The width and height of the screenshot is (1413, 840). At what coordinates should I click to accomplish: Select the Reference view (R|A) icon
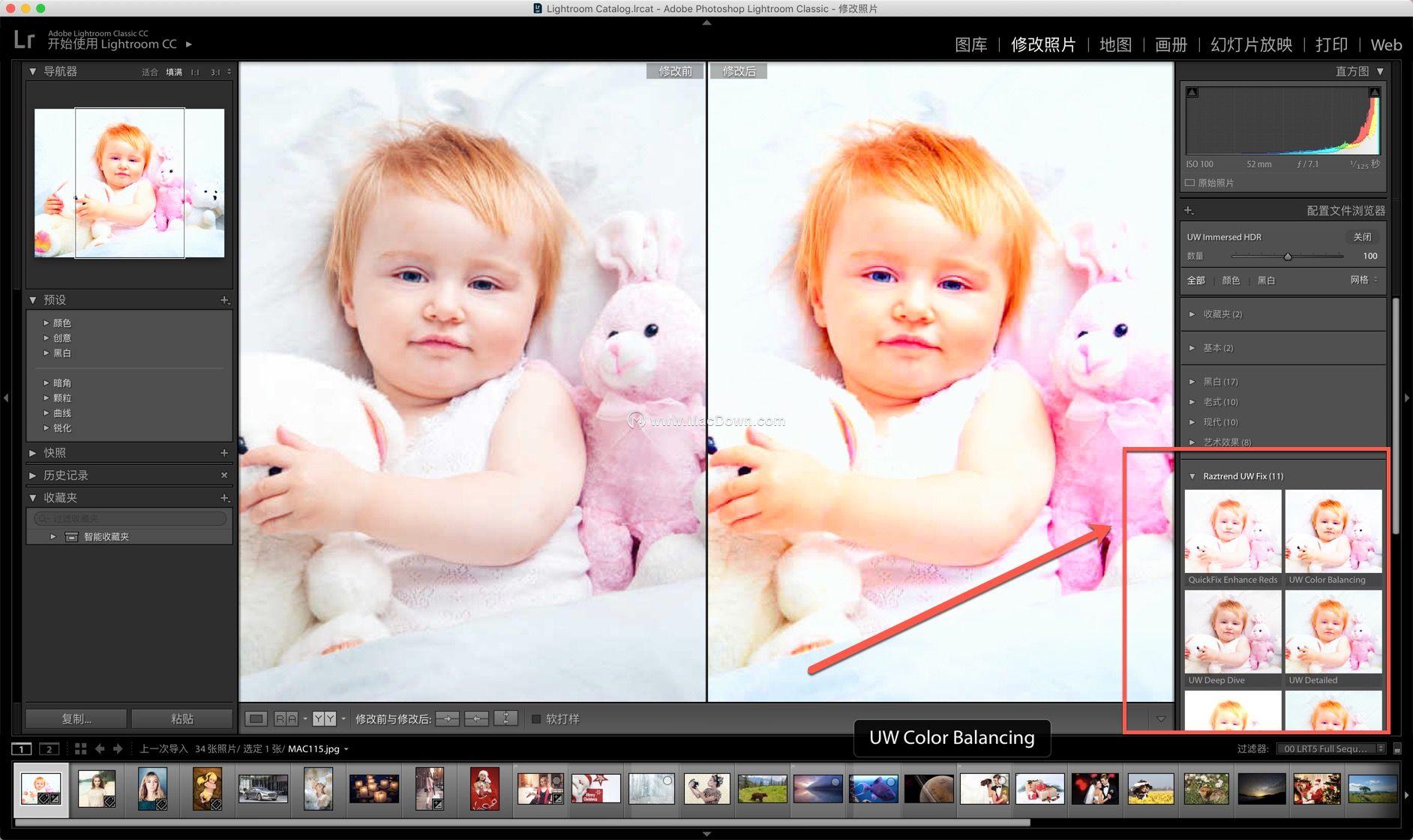click(x=285, y=718)
